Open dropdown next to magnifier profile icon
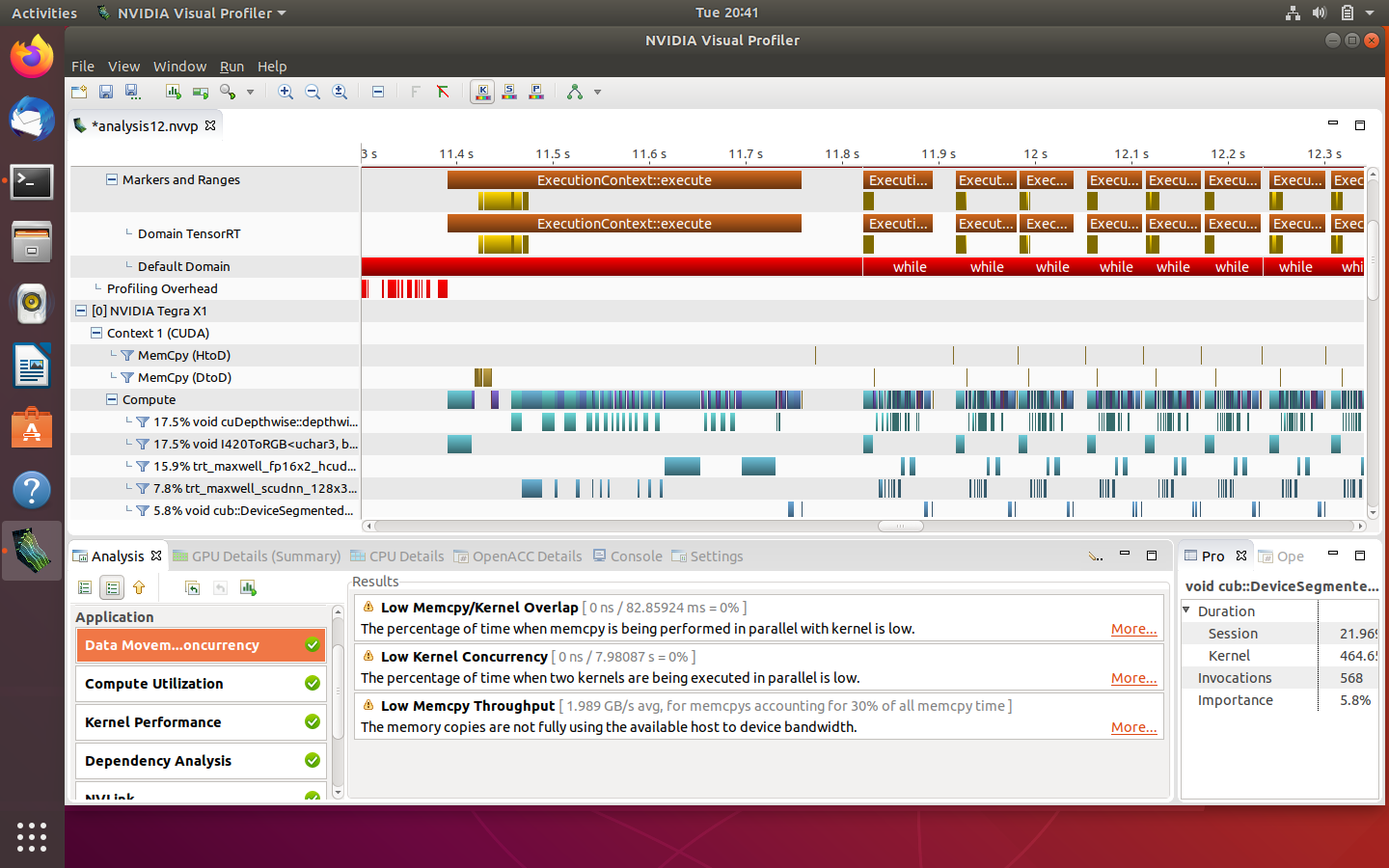The width and height of the screenshot is (1389, 868). [x=250, y=92]
